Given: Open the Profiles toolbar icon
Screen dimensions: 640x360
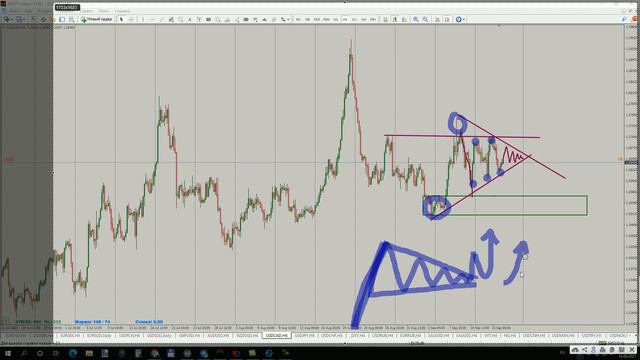Looking at the screenshot, I should click(19, 19).
